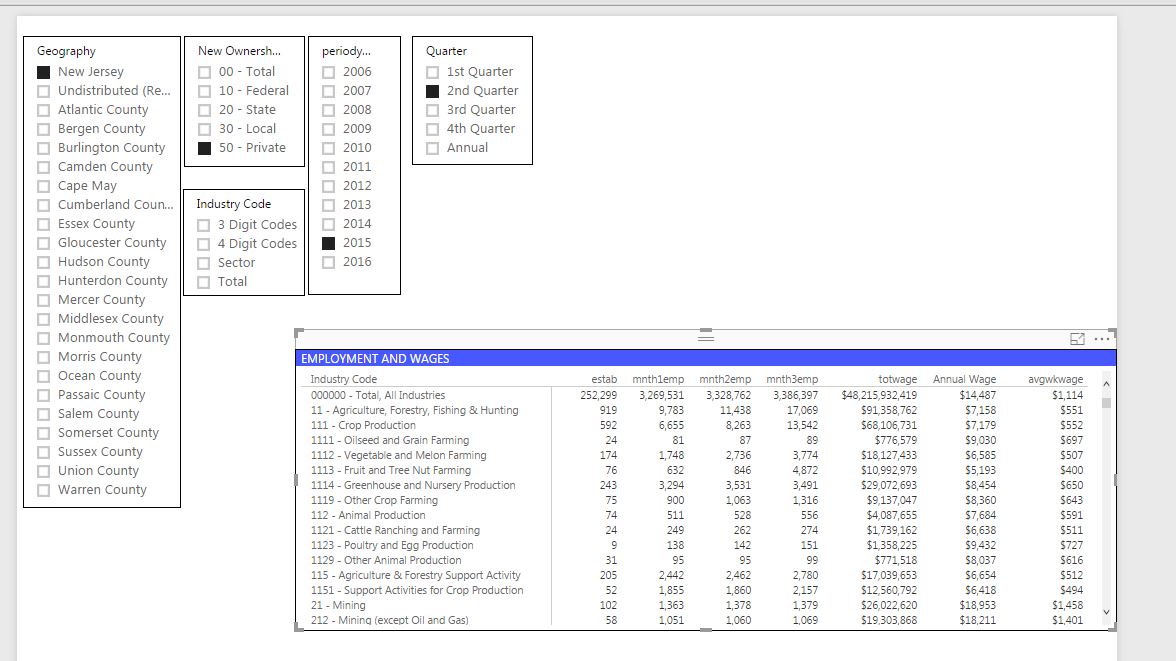Select 00 - Total ownership

coord(204,72)
